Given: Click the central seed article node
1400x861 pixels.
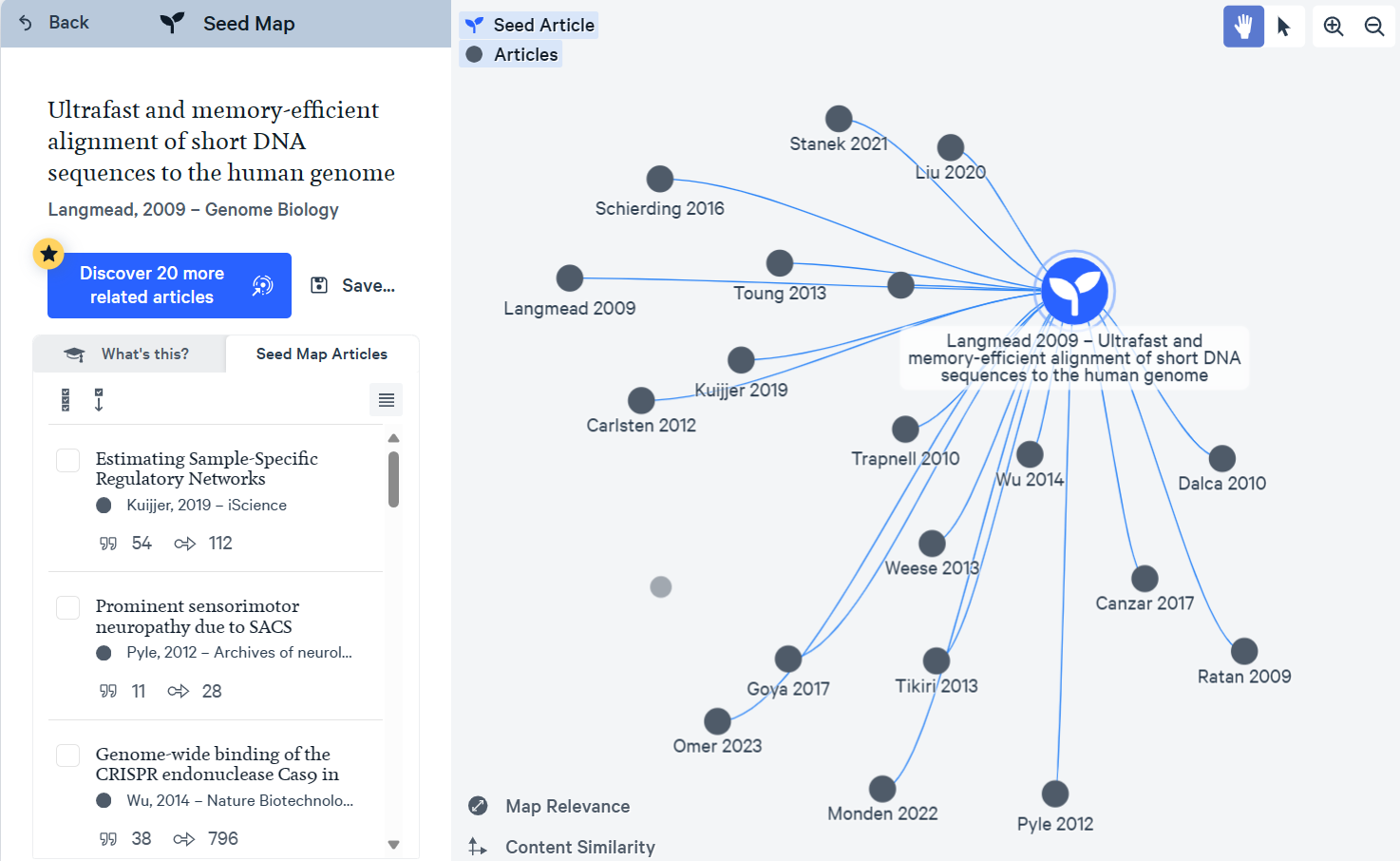Looking at the screenshot, I should pos(1074,291).
